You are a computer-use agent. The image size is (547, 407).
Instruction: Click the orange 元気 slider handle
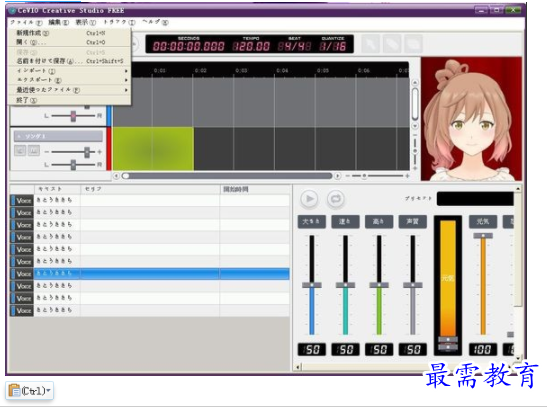click(483, 236)
